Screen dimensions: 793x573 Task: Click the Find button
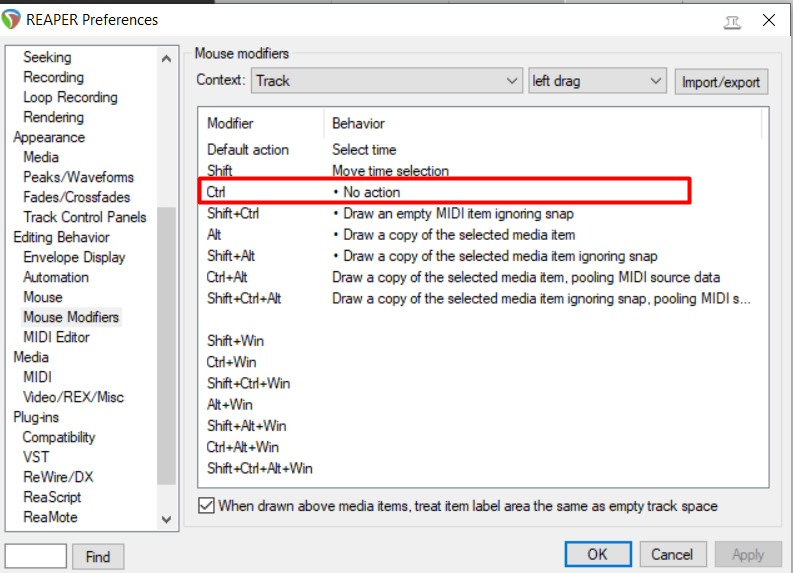click(x=98, y=556)
